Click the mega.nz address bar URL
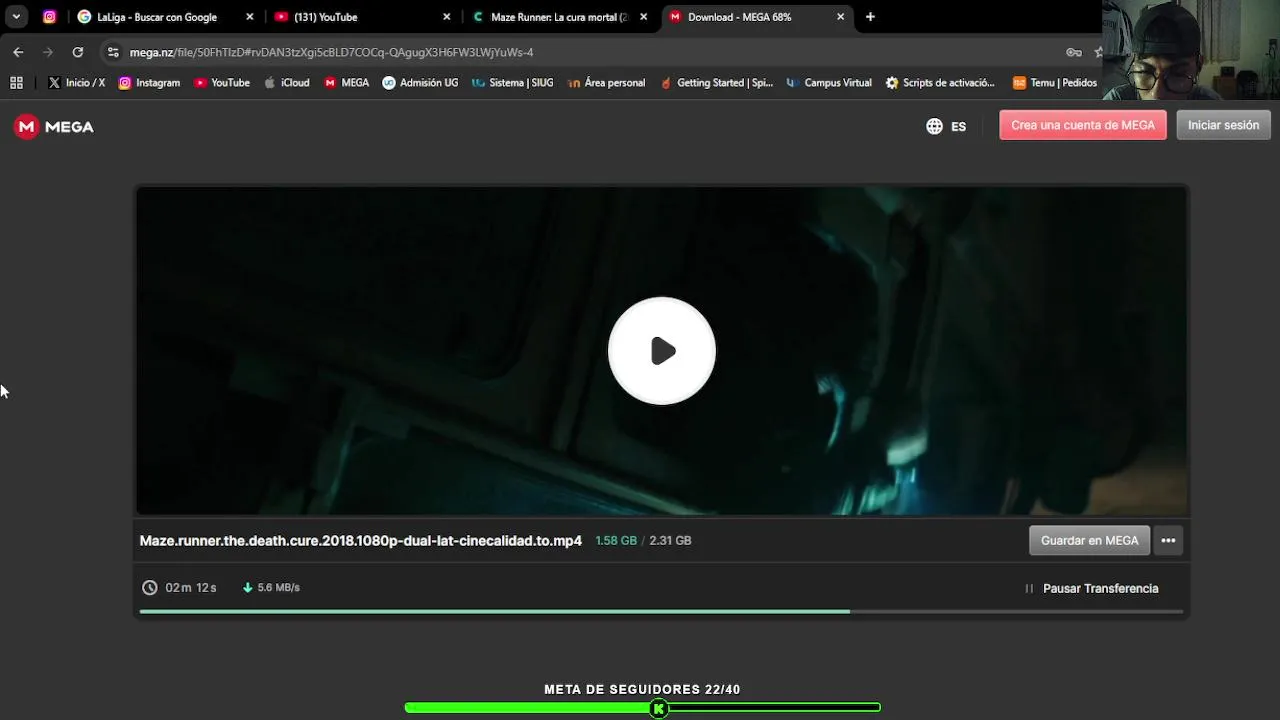Viewport: 1280px width, 720px height. [x=331, y=52]
